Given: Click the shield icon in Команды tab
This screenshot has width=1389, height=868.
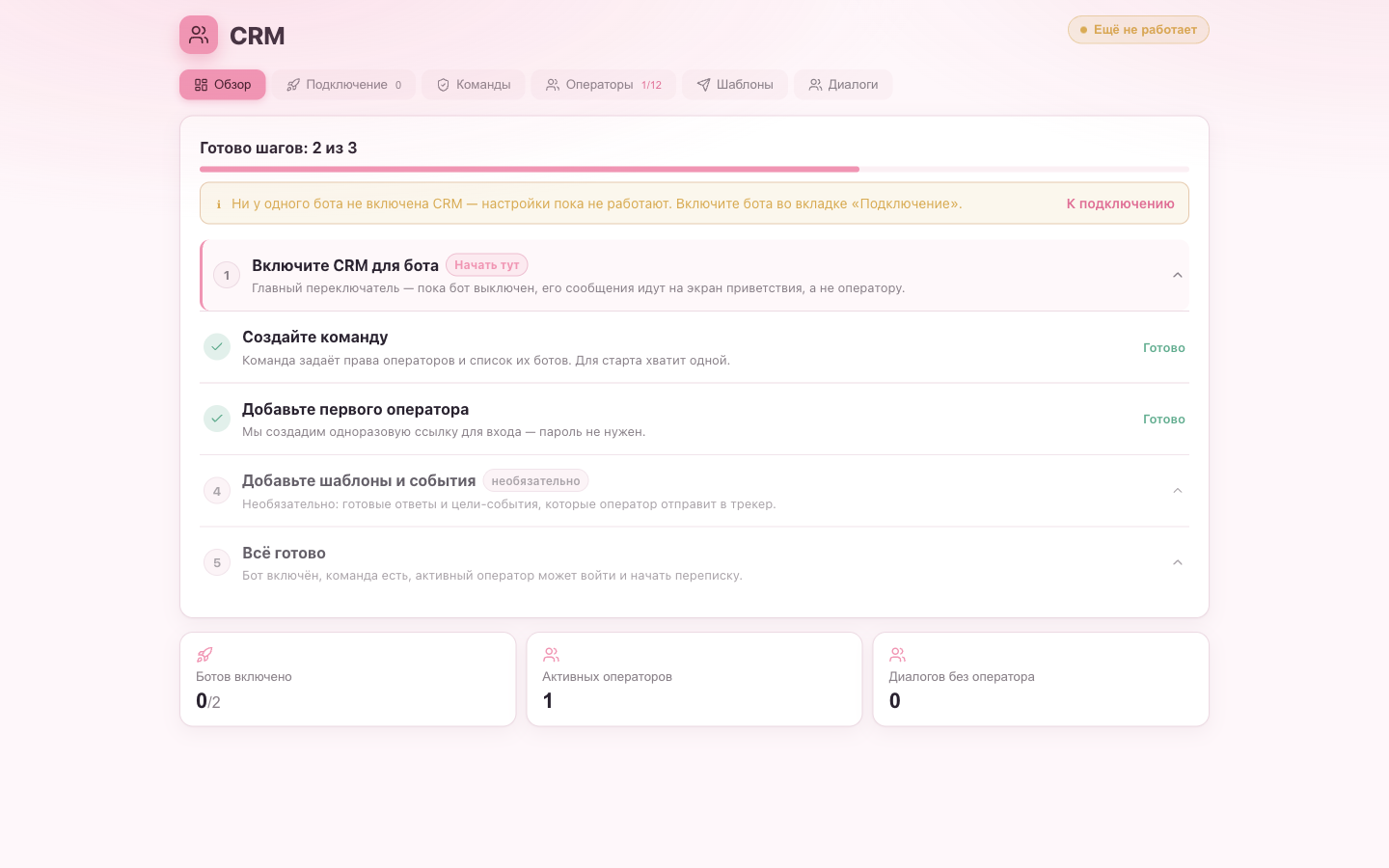Looking at the screenshot, I should coord(444,85).
